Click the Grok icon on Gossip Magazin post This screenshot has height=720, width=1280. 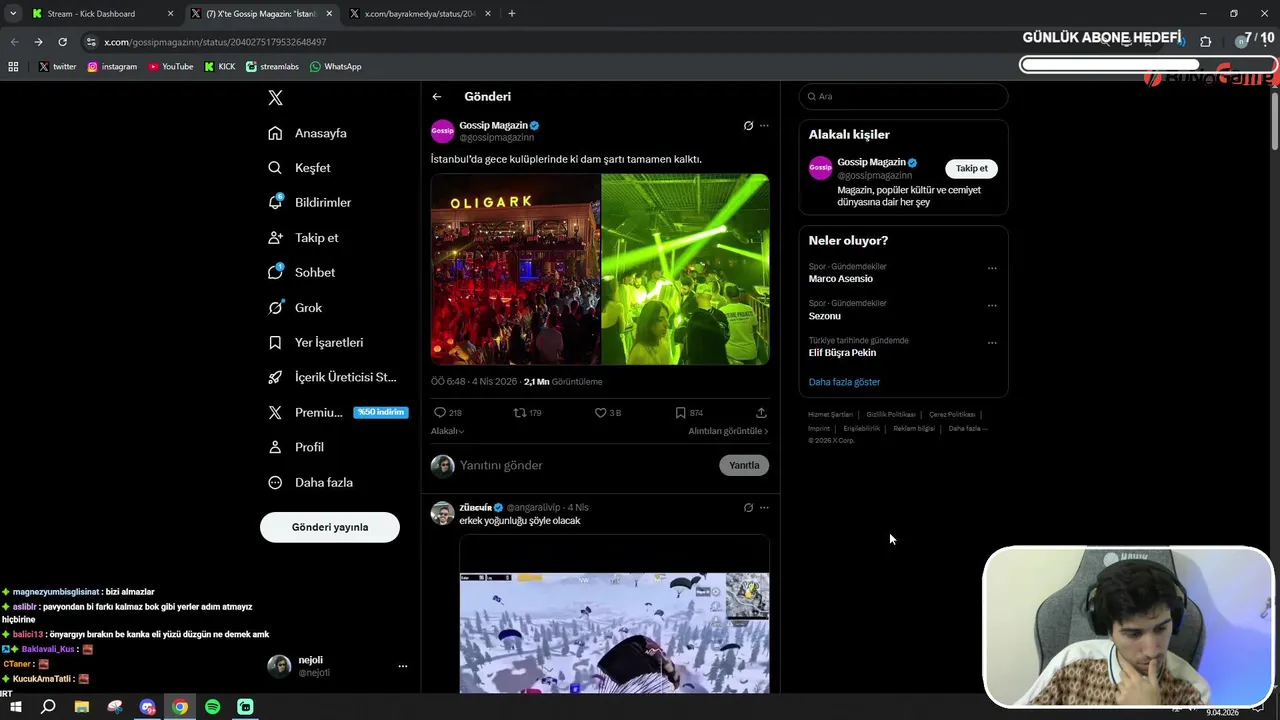[748, 126]
